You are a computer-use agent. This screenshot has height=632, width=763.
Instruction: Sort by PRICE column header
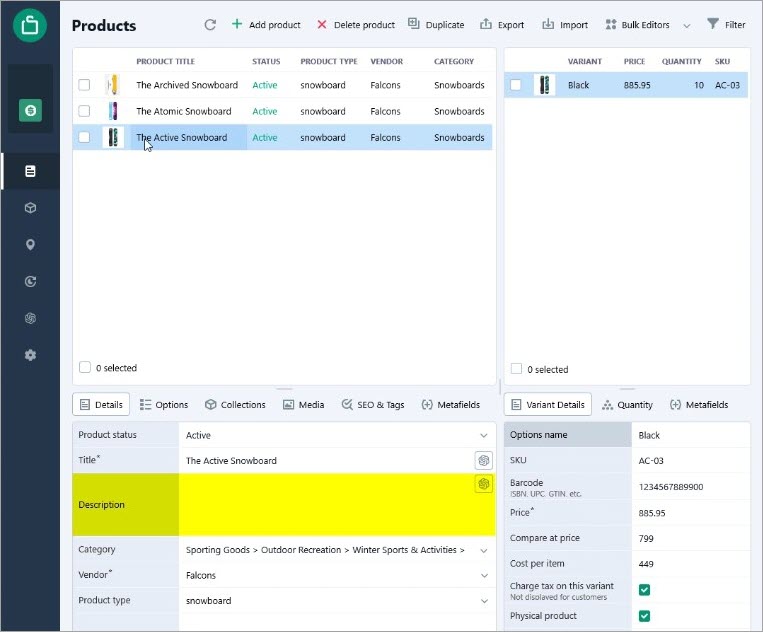tap(634, 61)
